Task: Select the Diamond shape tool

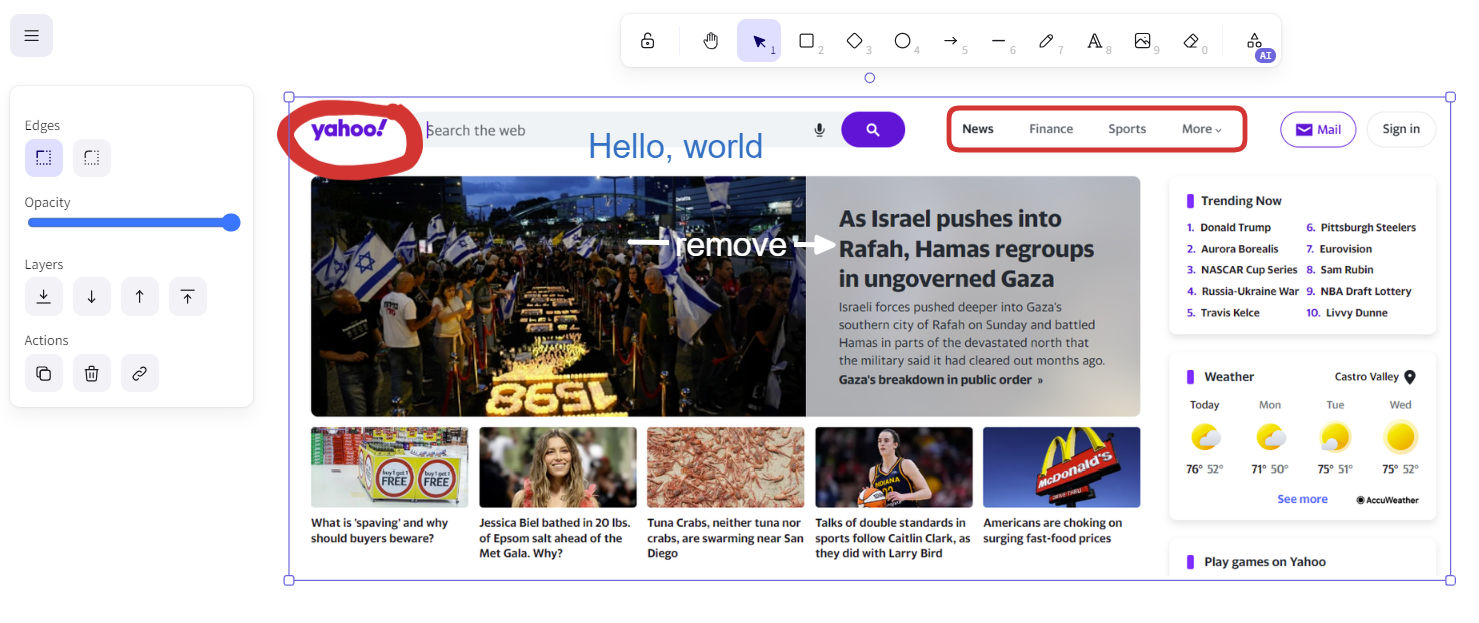Action: (x=855, y=41)
